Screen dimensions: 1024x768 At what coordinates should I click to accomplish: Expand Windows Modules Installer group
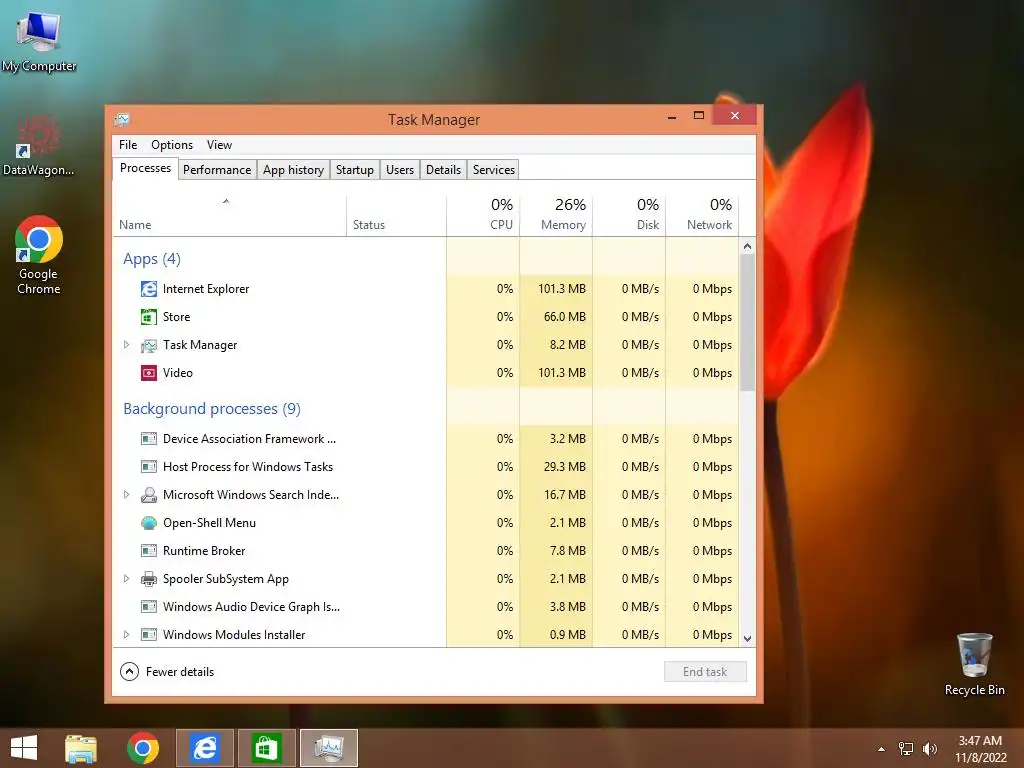[x=127, y=635]
